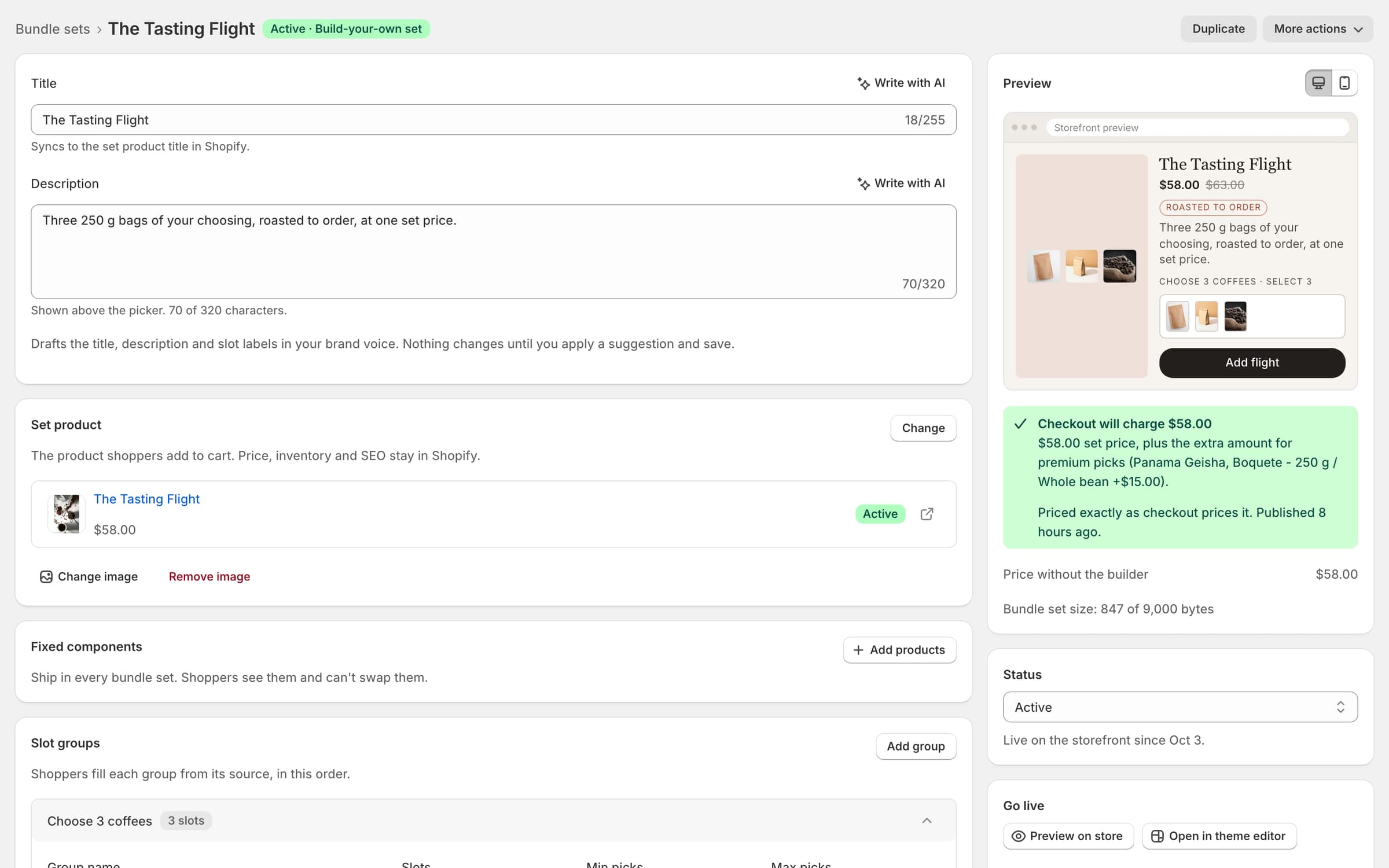Click Write with AI beside Title
Screen dimensions: 1389x868
(x=901, y=83)
